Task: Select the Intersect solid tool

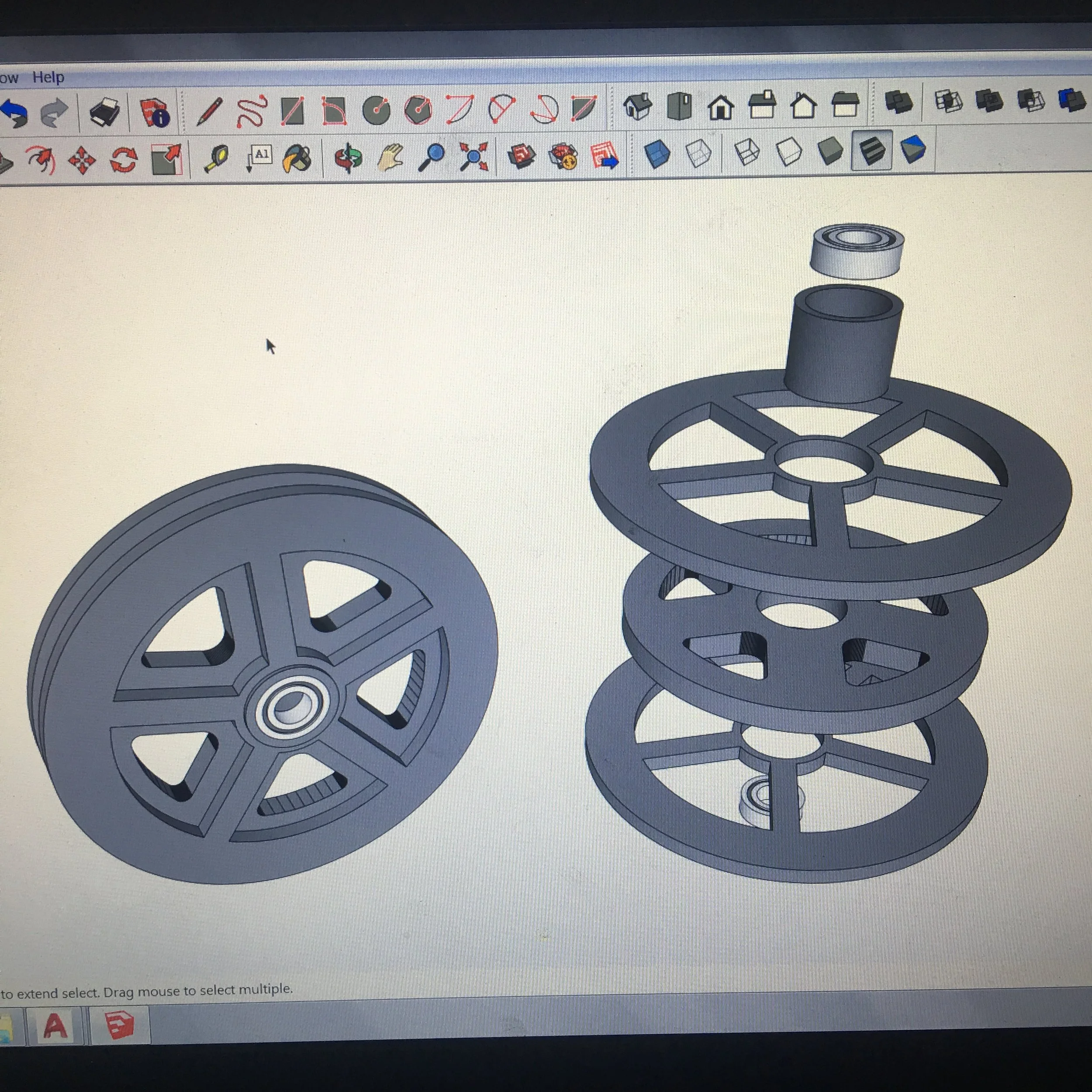Action: 949,102
